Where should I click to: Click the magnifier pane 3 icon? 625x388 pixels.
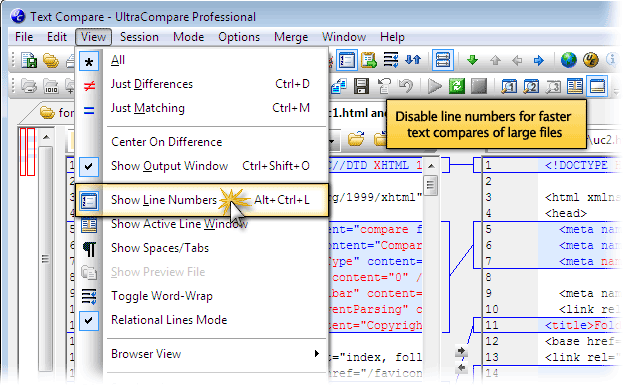553,86
